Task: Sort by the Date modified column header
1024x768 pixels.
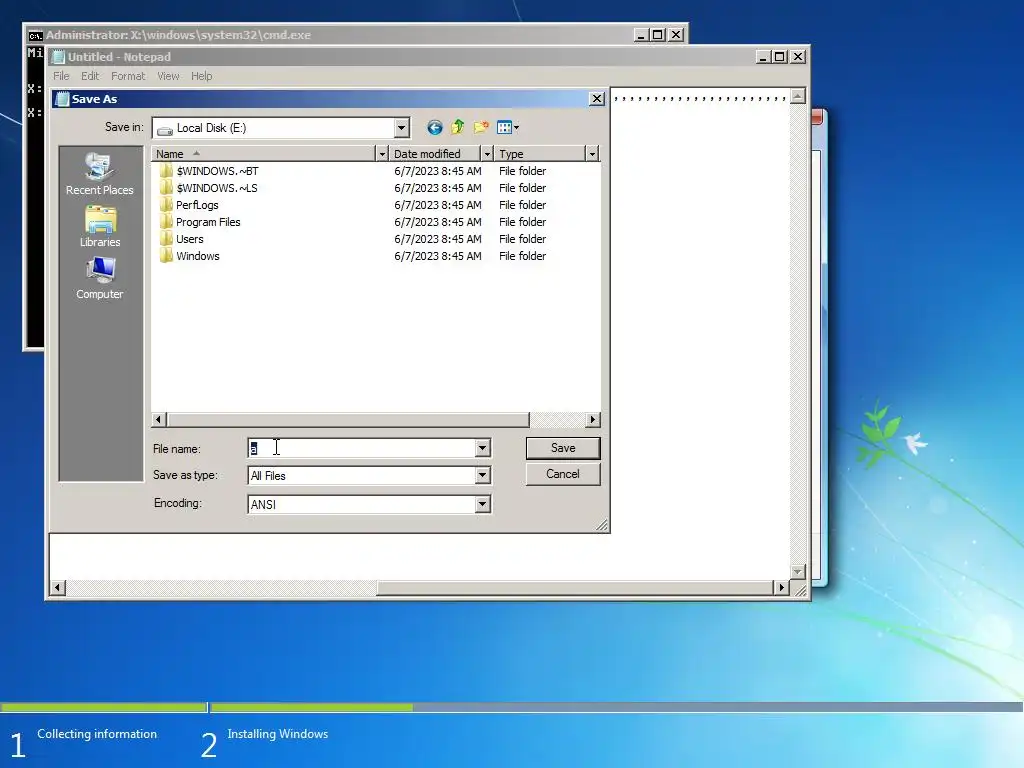Action: (435, 154)
